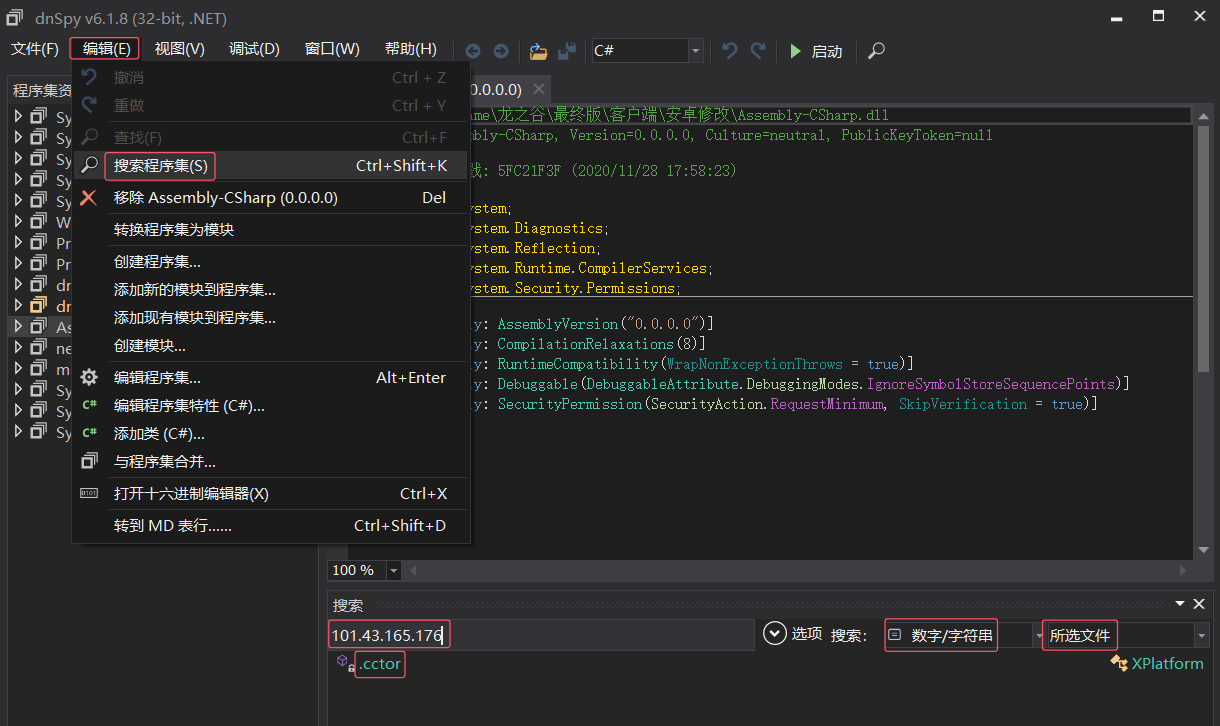The width and height of the screenshot is (1220, 726).
Task: Select 搜索程序集(S) from the edit menu
Action: [161, 166]
